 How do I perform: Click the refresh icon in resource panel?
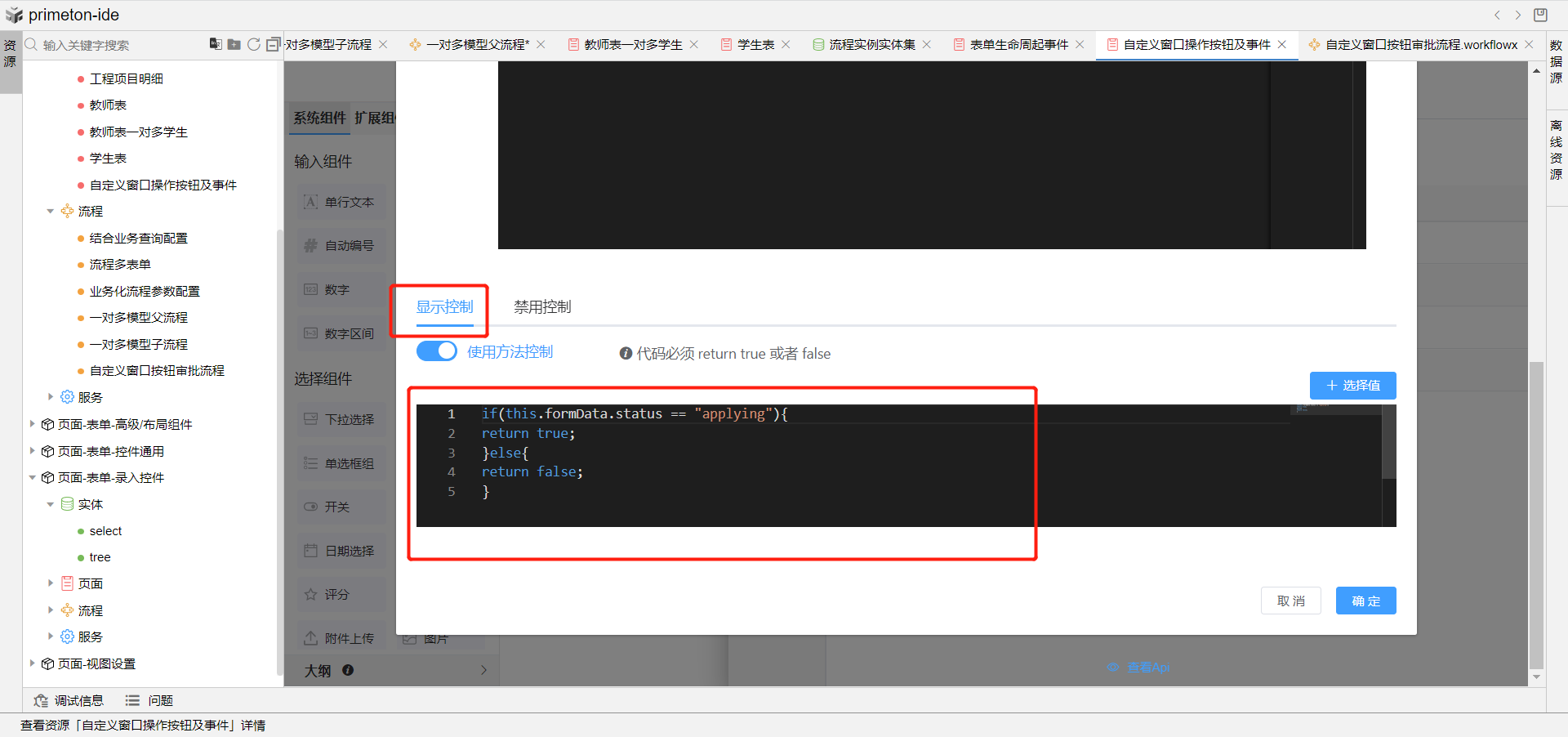[x=254, y=44]
